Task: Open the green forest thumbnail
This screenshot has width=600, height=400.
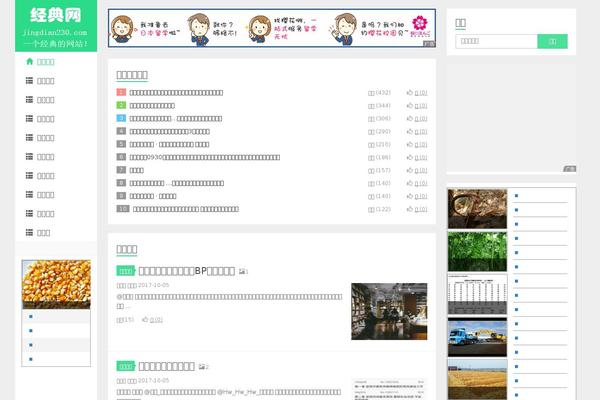Action: 477,251
